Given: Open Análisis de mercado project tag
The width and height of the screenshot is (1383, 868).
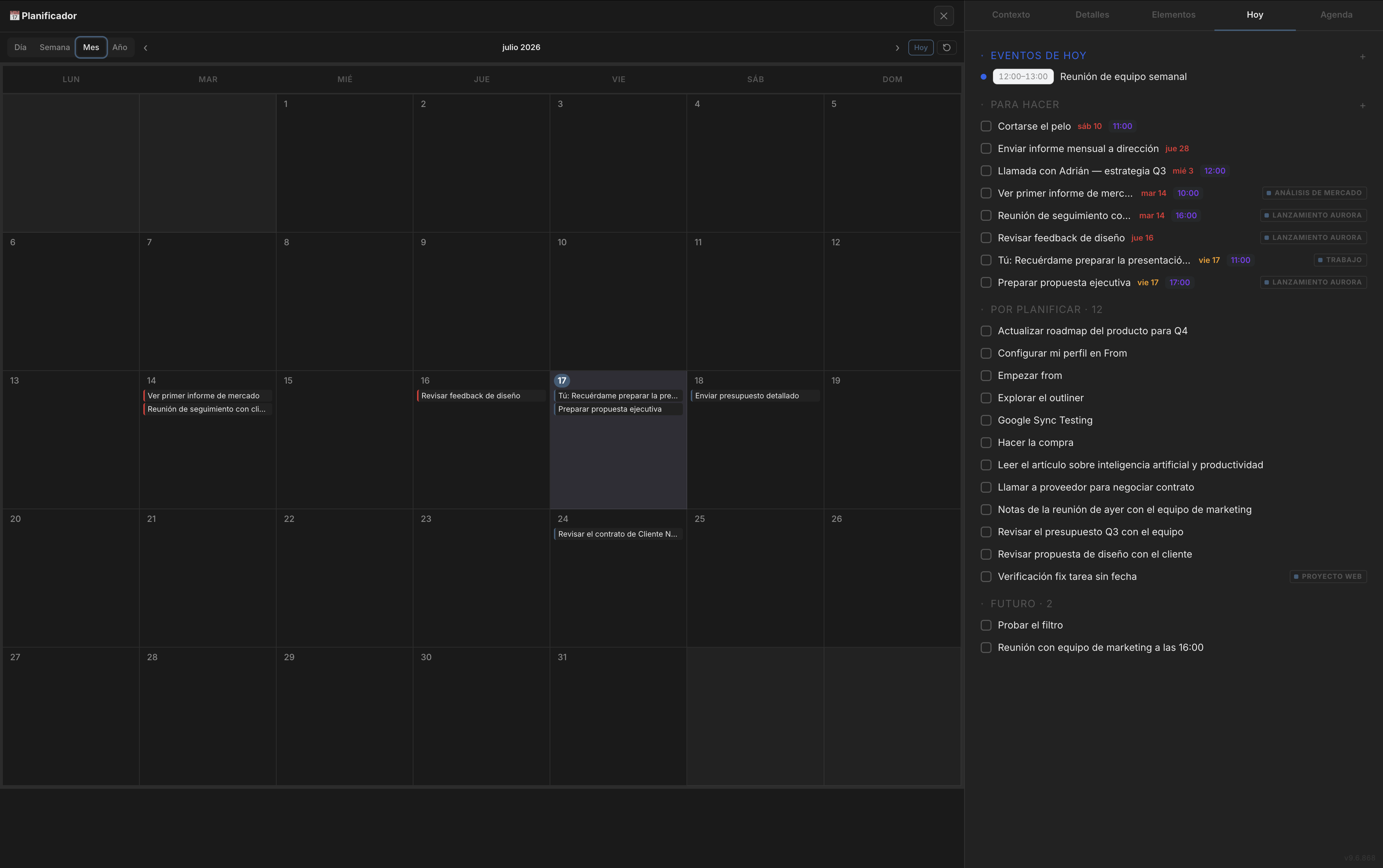Looking at the screenshot, I should (x=1314, y=193).
